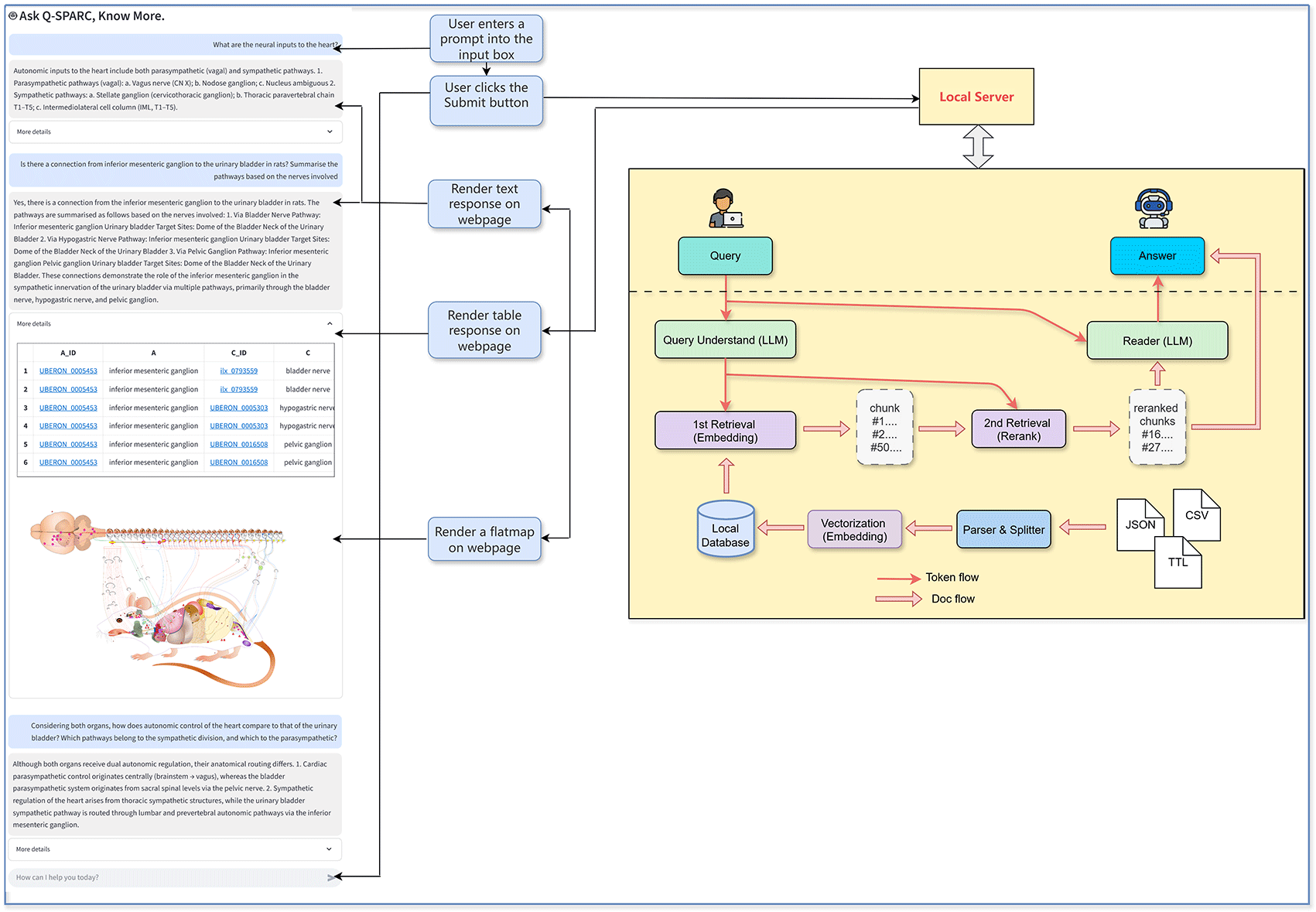Viewport: 1316px width, 912px height.
Task: Click the send arrow icon in chat box
Action: pos(332,877)
